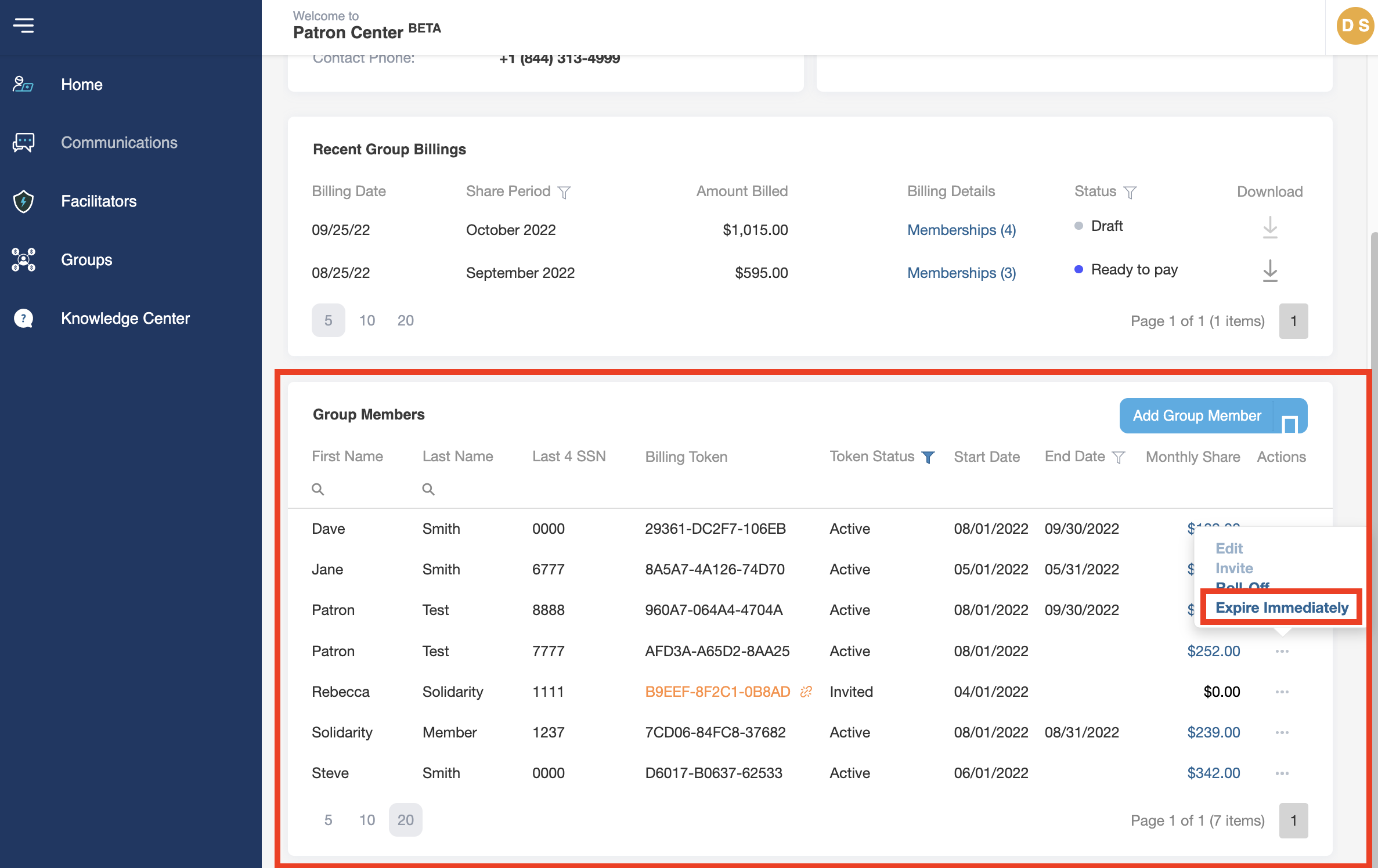Choose Invite in the actions menu
The height and width of the screenshot is (868, 1378).
pos(1234,568)
